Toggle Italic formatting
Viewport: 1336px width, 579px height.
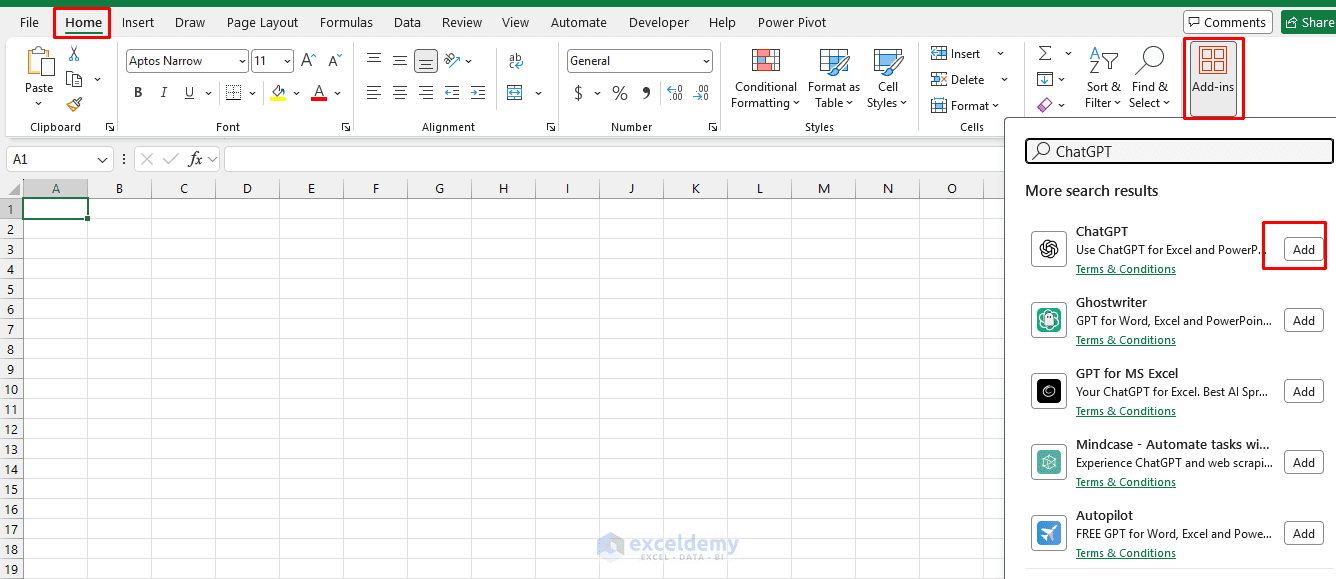164,93
